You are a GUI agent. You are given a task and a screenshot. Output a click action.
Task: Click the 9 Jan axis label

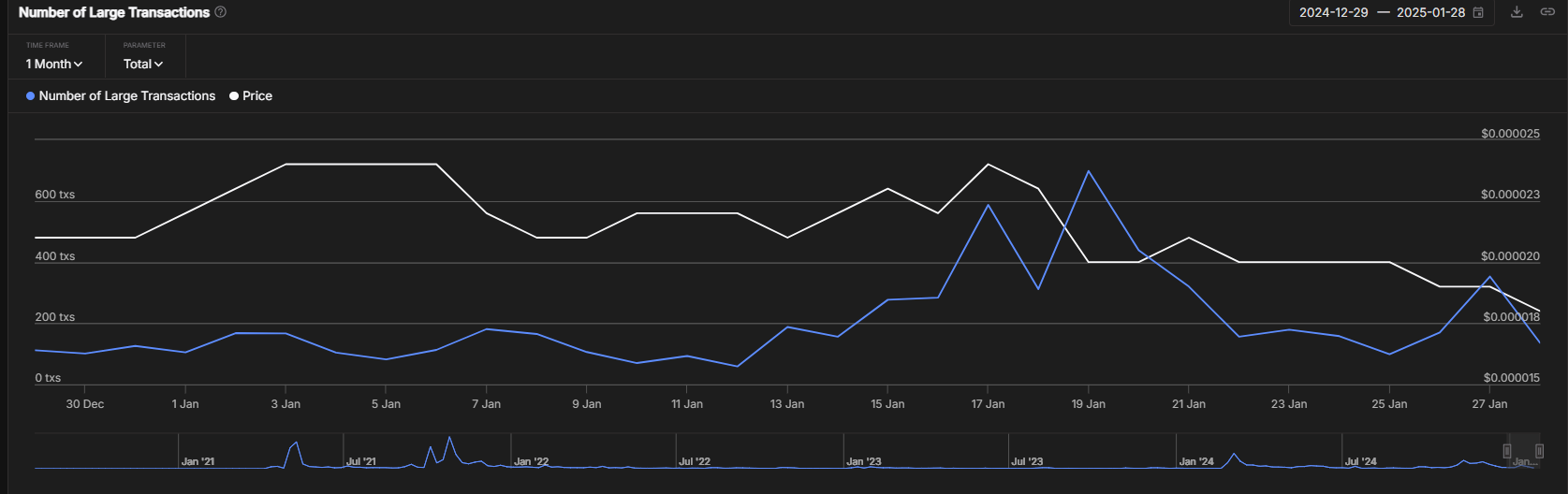click(x=586, y=404)
